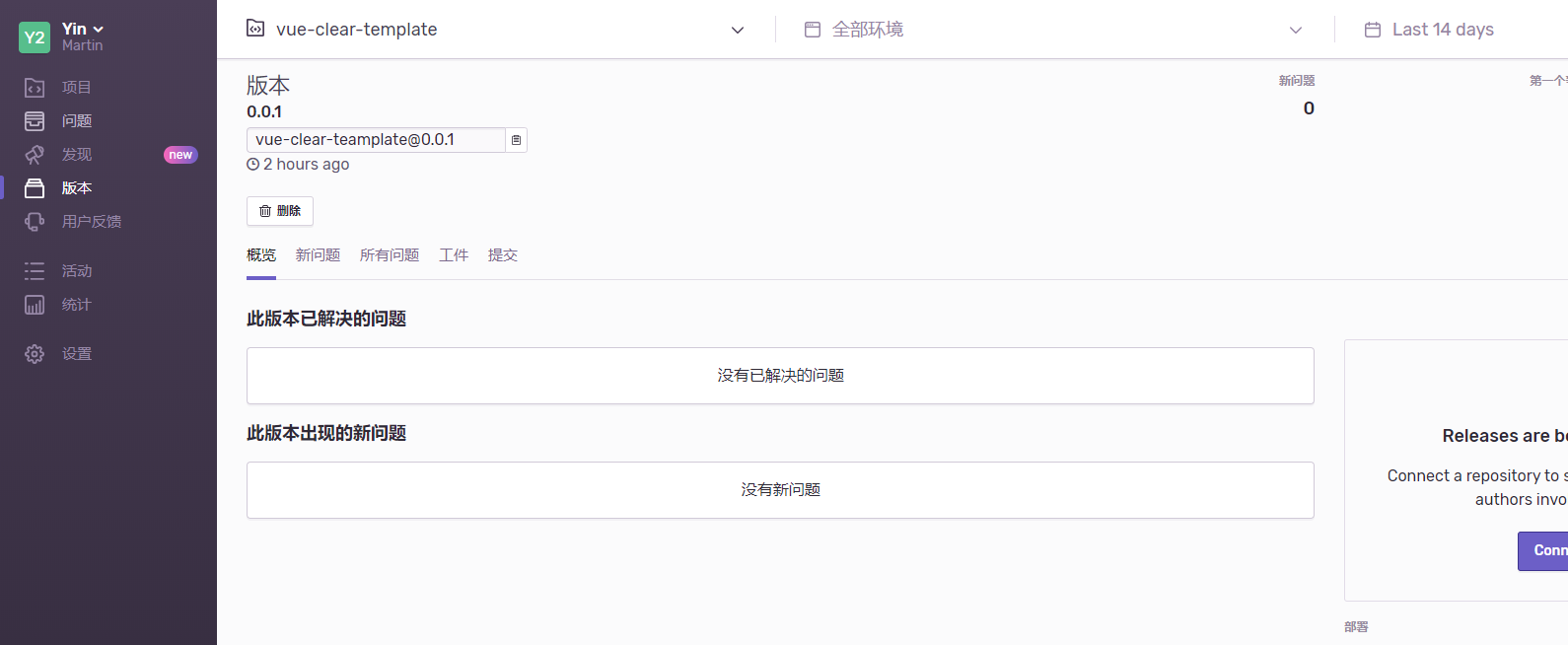Click the 没有已解决的问题 empty panel

tap(780, 376)
